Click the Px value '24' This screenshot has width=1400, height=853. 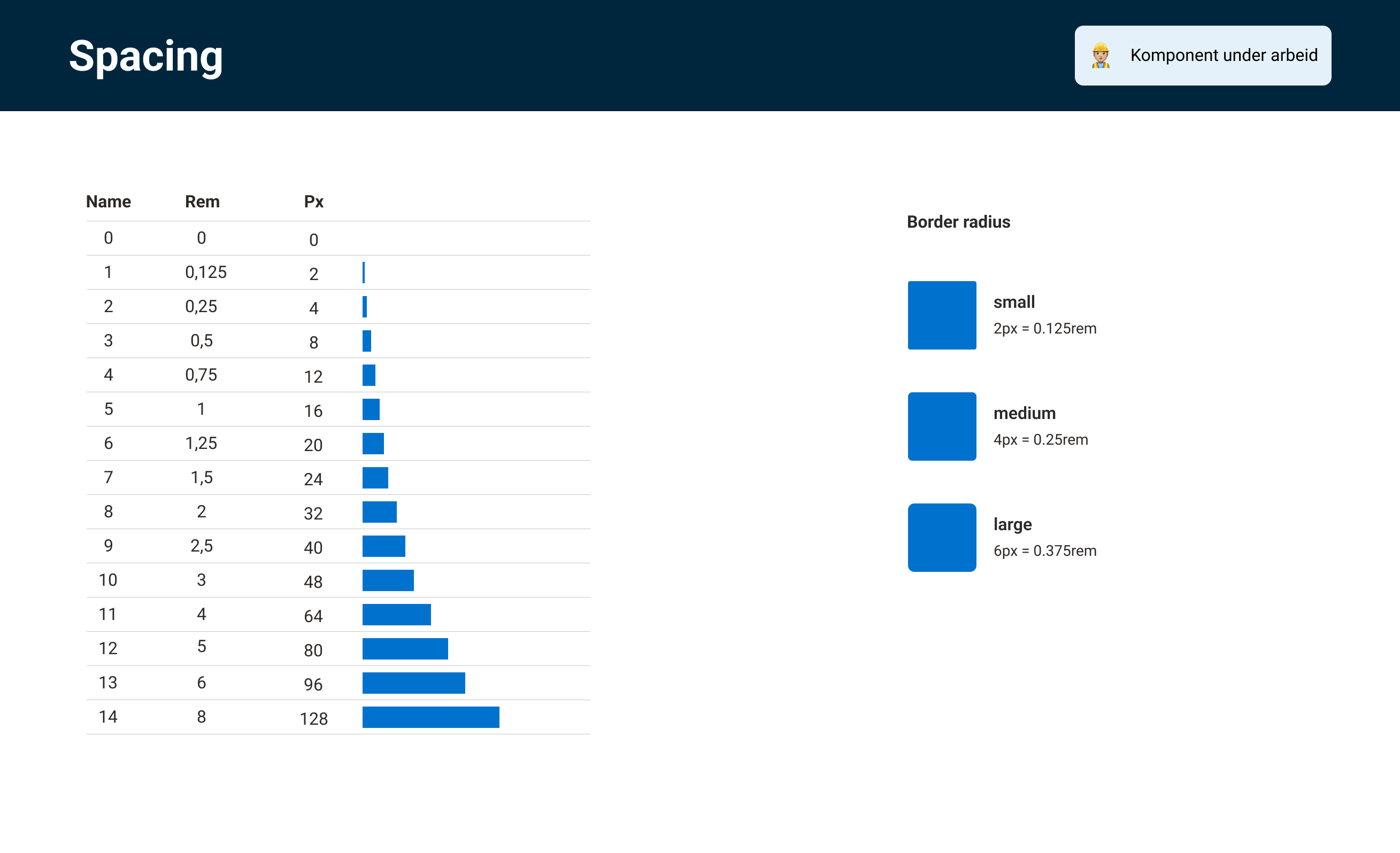(313, 479)
